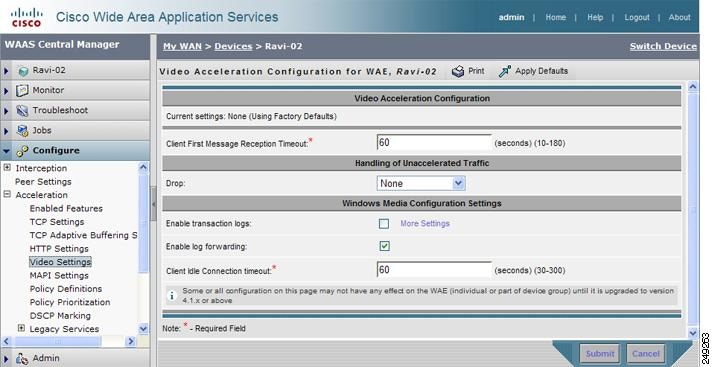Open DSCP Marking in the tree
The width and height of the screenshot is (712, 367).
coord(60,316)
